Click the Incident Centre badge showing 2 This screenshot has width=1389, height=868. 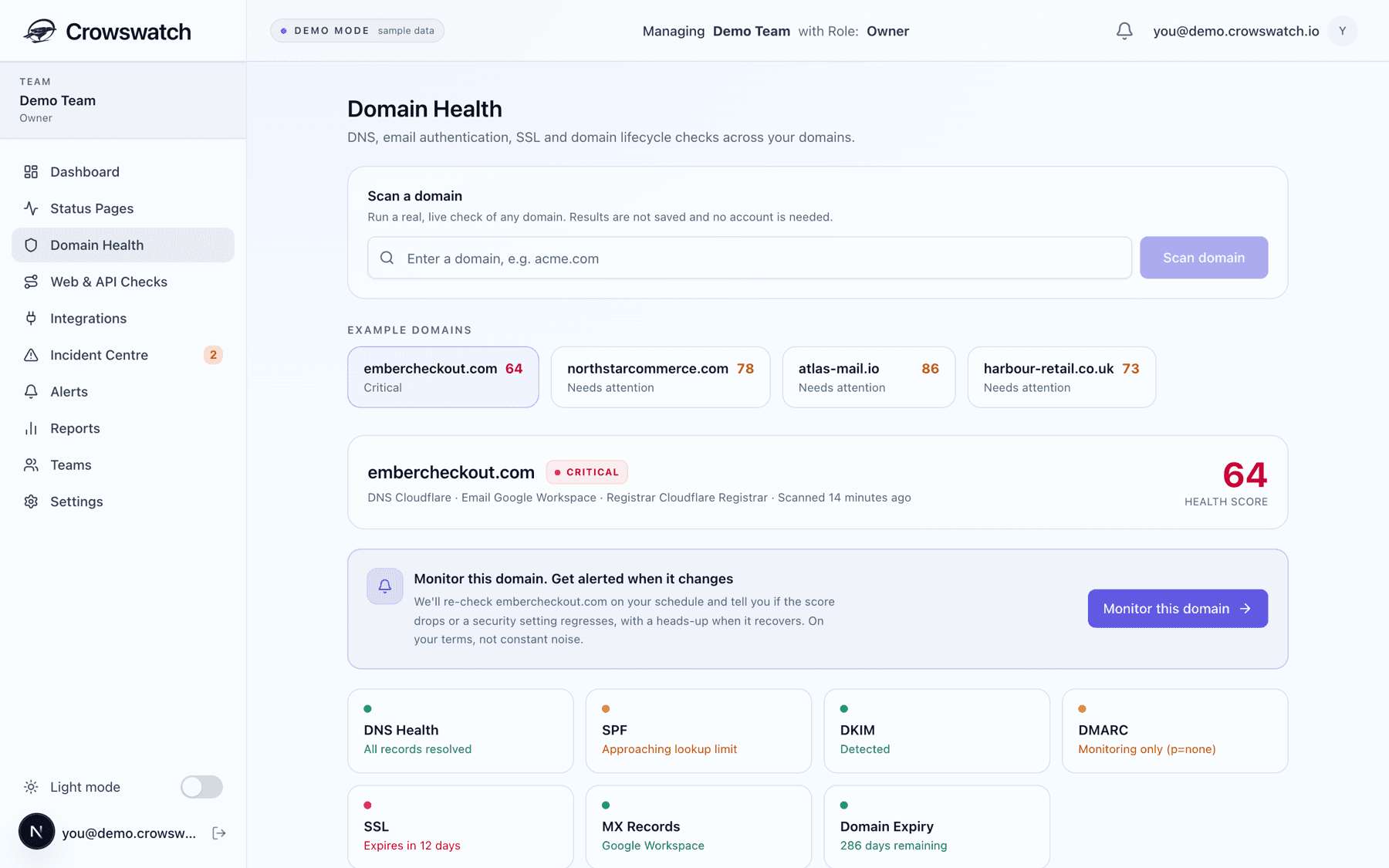213,355
